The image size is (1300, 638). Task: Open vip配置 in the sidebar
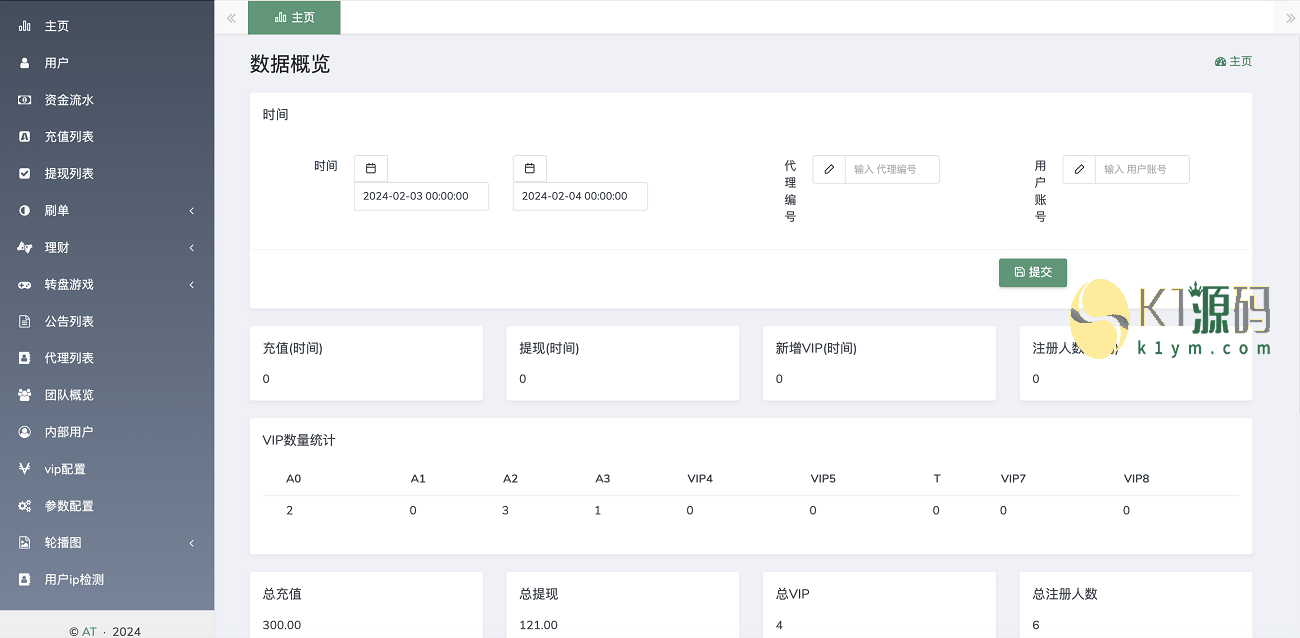click(64, 469)
